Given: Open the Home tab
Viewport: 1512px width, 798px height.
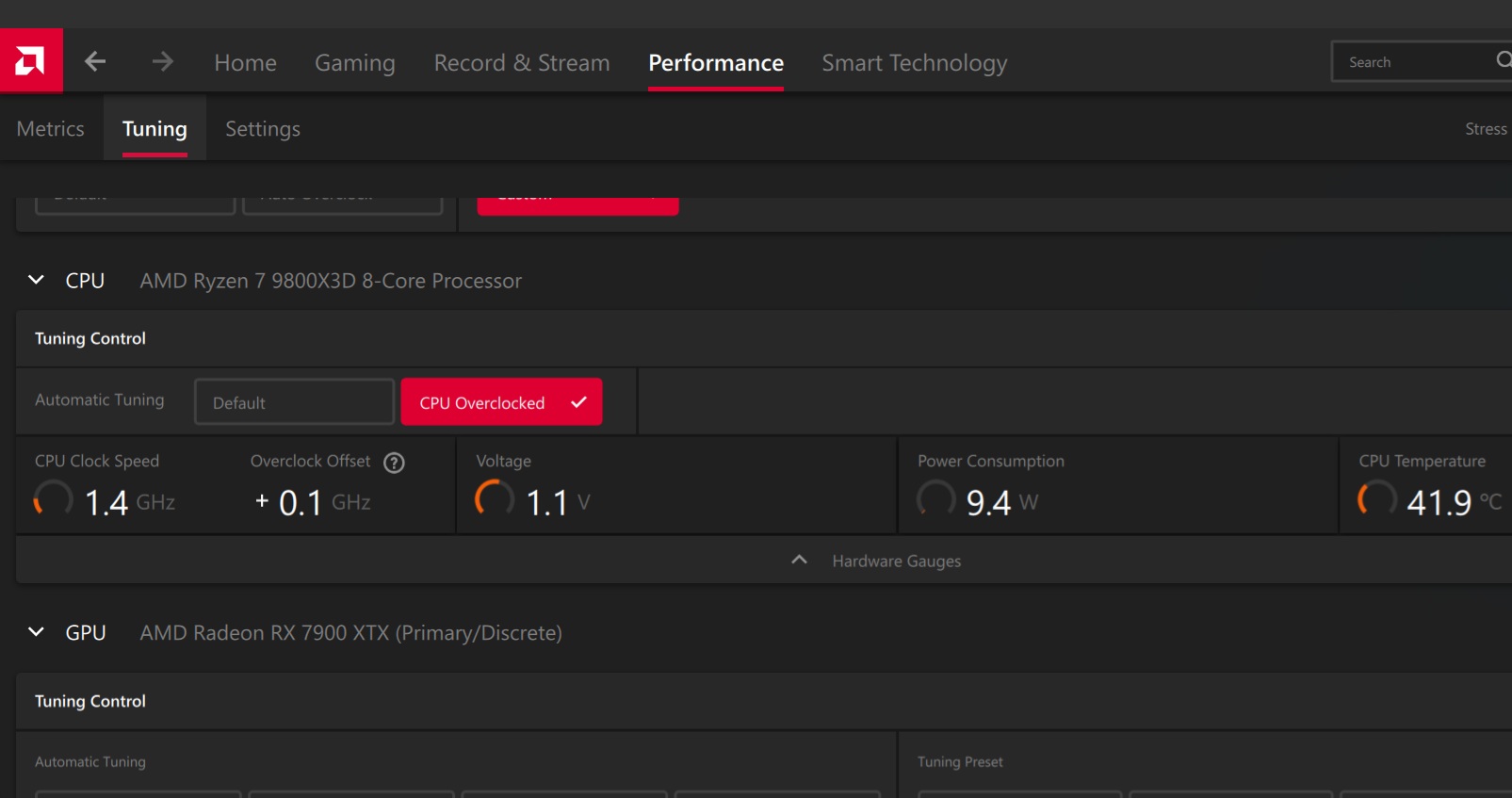Looking at the screenshot, I should coord(245,63).
